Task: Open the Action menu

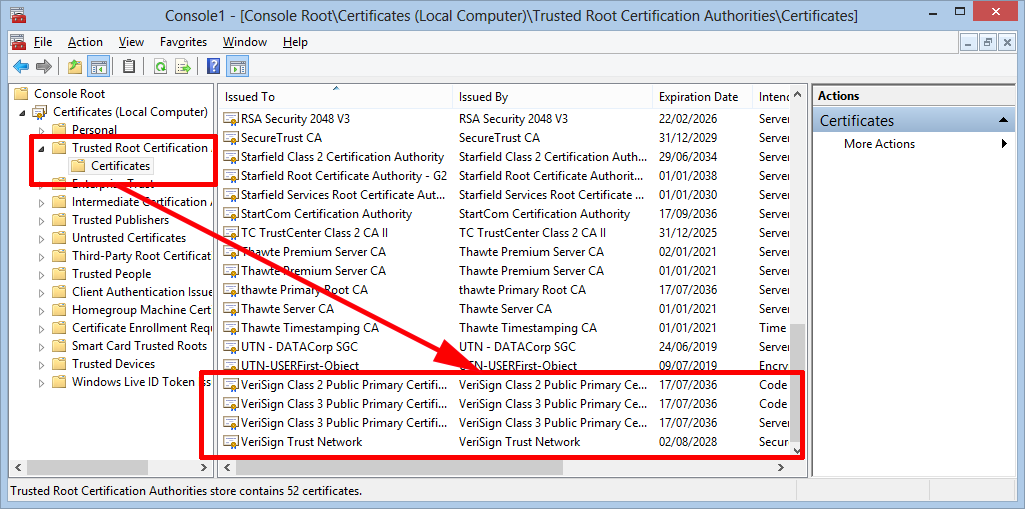Action: tap(85, 42)
